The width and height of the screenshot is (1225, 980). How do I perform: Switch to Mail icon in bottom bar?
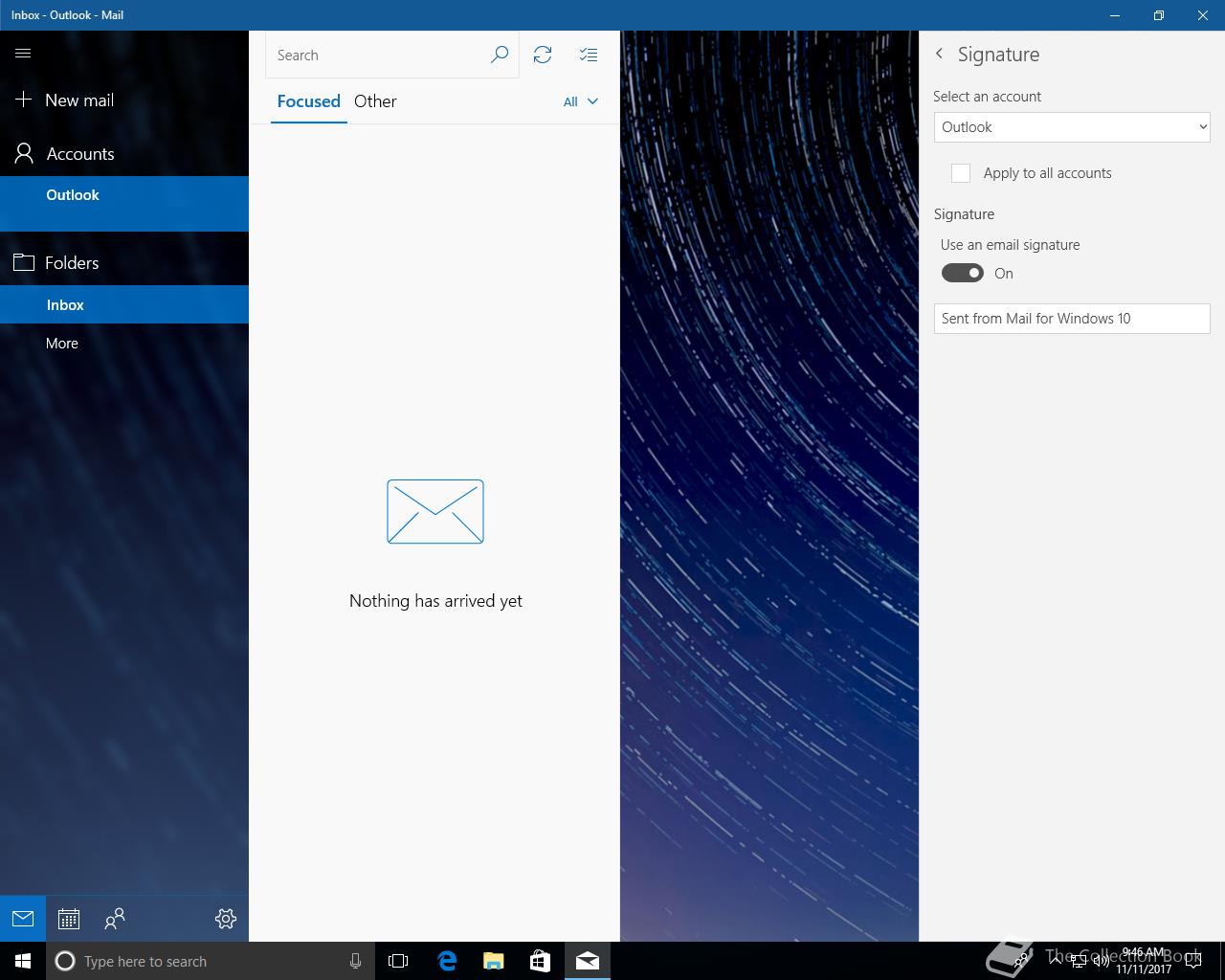[x=23, y=919]
